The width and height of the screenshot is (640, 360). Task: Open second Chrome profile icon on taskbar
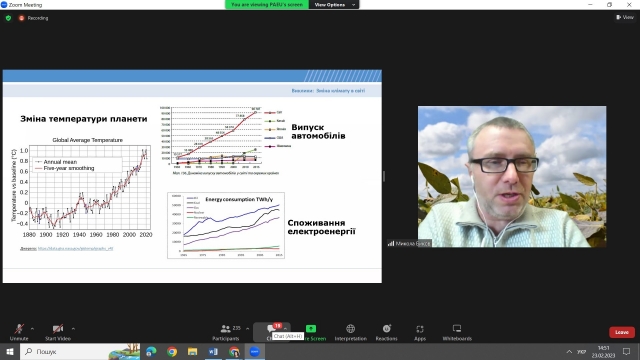[x=234, y=351]
